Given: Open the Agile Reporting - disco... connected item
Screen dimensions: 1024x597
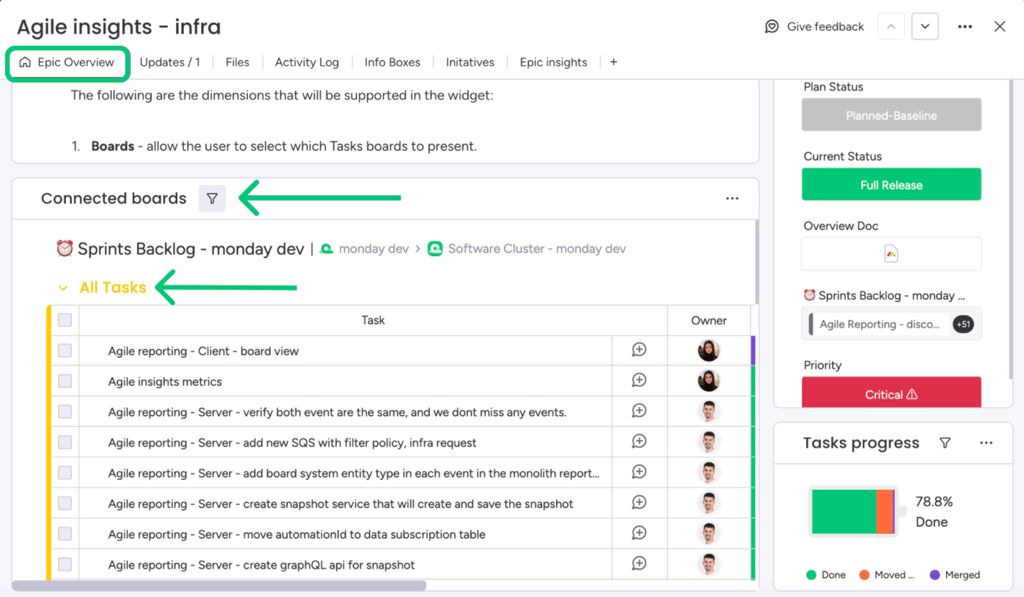Looking at the screenshot, I should pyautogui.click(x=879, y=324).
